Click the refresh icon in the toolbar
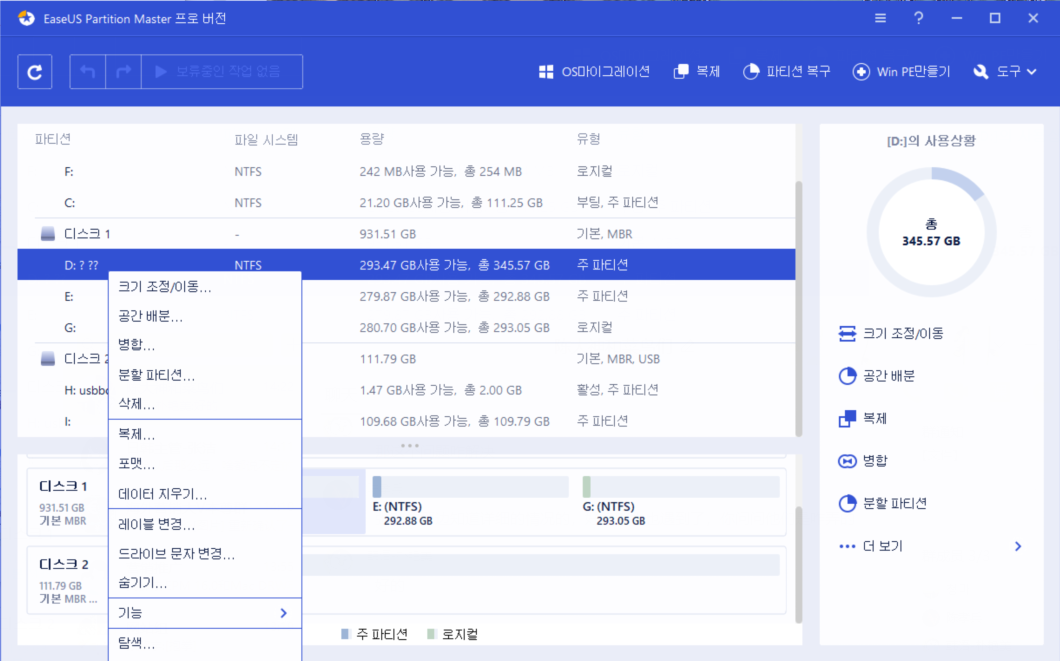Image resolution: width=1060 pixels, height=661 pixels. pyautogui.click(x=34, y=71)
